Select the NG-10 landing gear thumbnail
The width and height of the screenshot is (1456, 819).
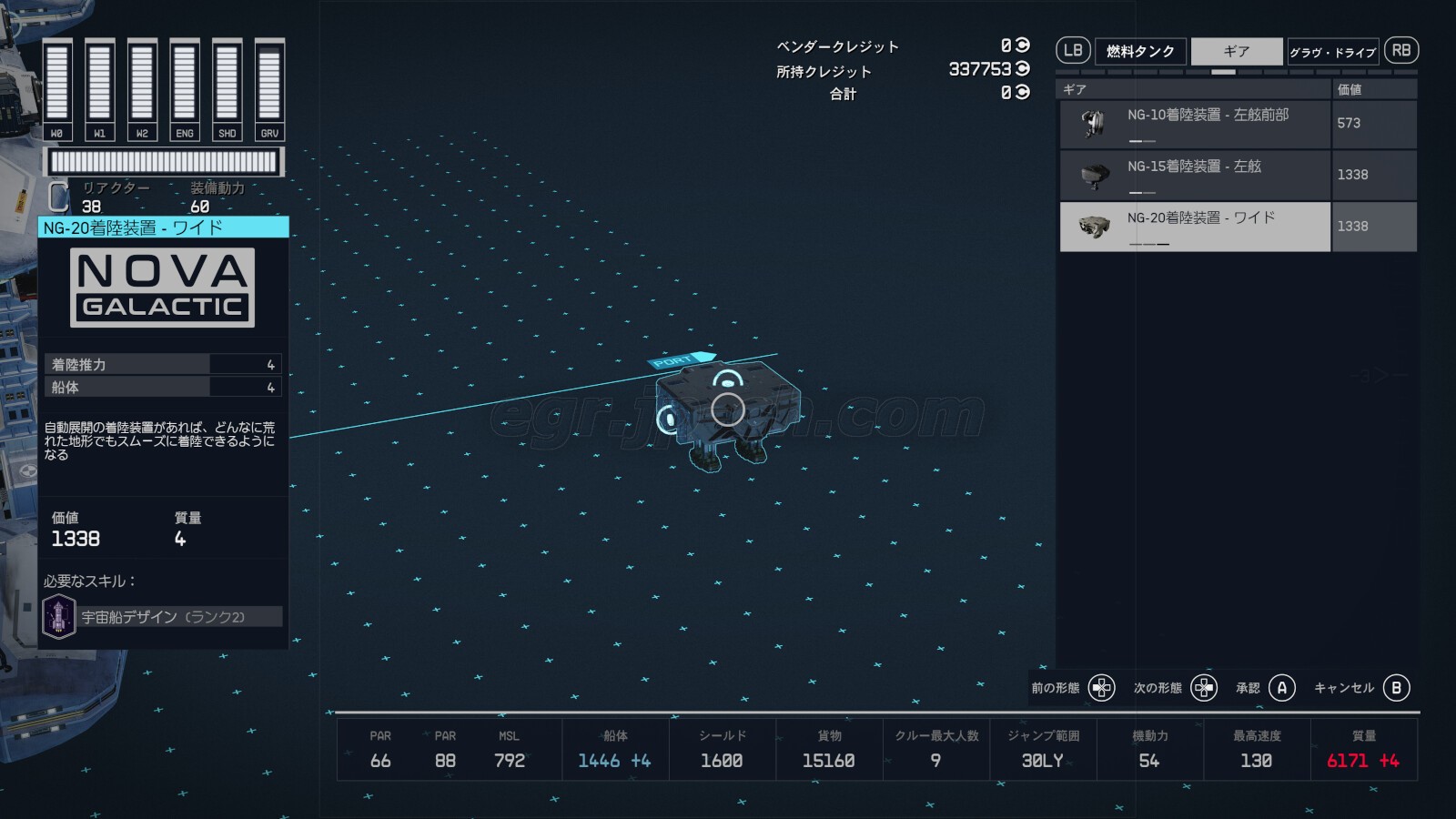[x=1093, y=123]
